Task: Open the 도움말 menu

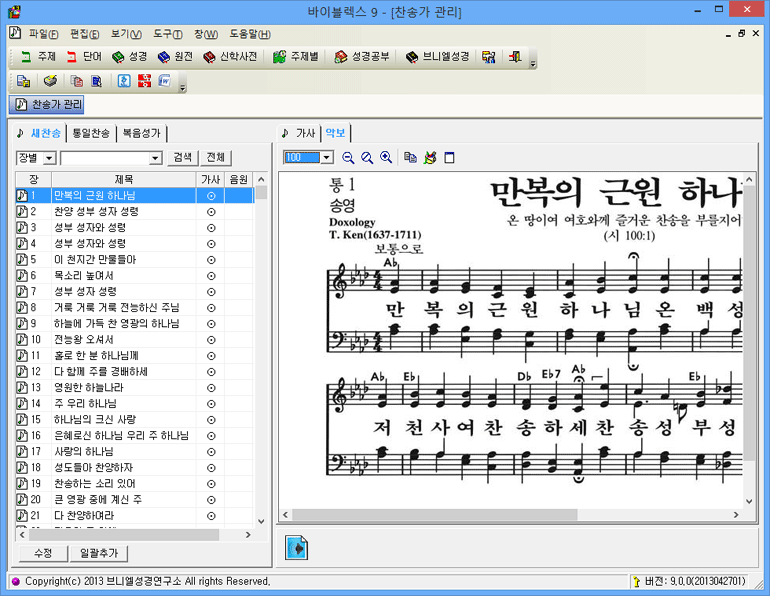Action: click(250, 34)
